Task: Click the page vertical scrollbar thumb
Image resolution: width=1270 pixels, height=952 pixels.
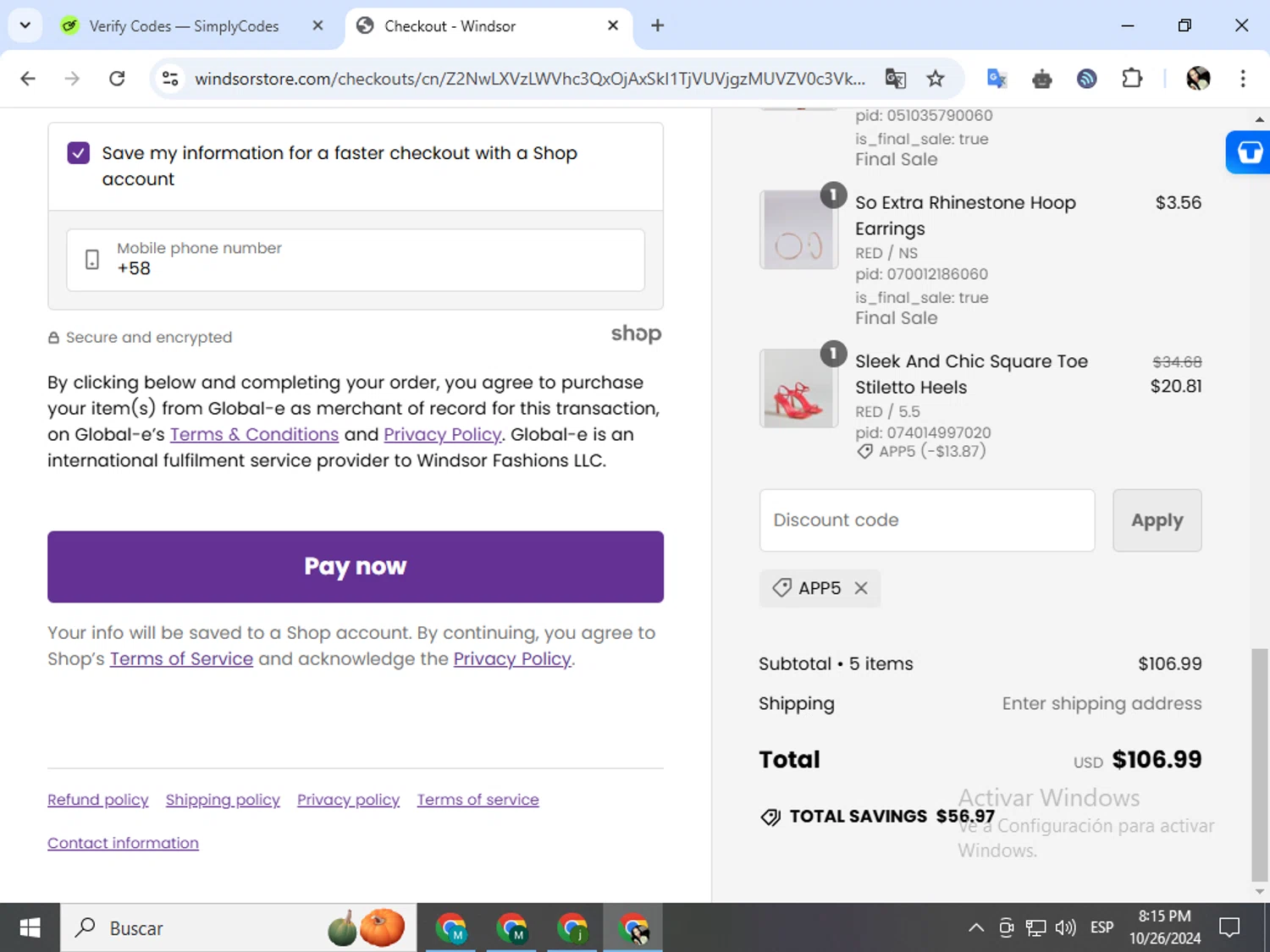Action: click(x=1260, y=765)
